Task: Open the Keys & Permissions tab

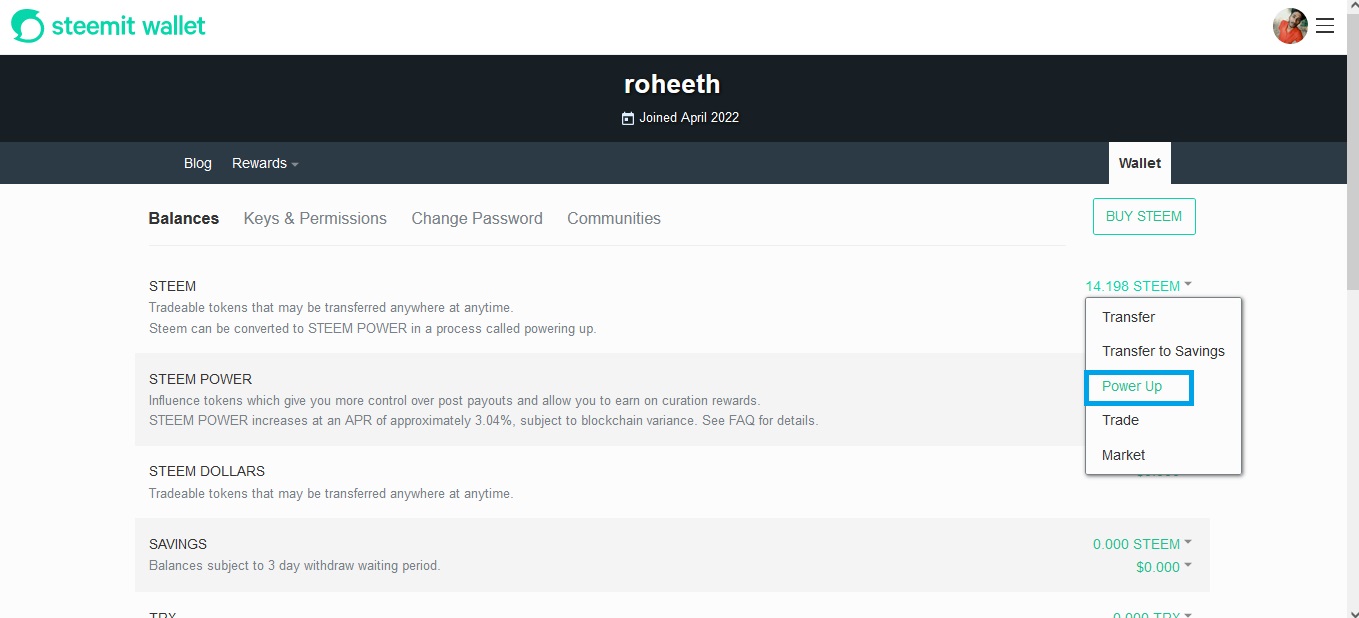Action: pyautogui.click(x=315, y=218)
